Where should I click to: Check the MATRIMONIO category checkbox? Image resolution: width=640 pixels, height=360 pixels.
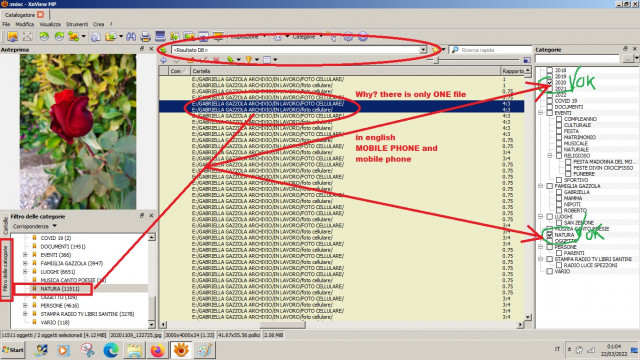(559, 138)
